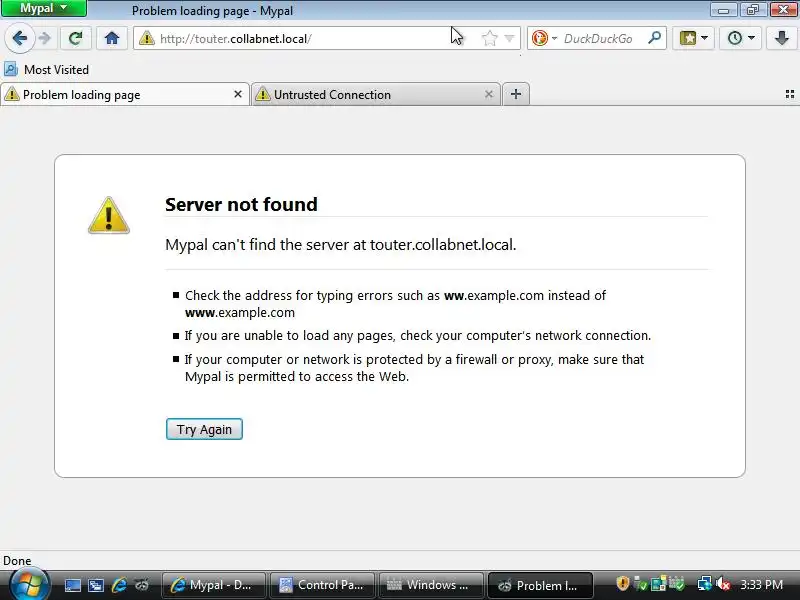The image size is (800, 600).
Task: Close the Untrusted Connection tab
Action: (x=489, y=94)
